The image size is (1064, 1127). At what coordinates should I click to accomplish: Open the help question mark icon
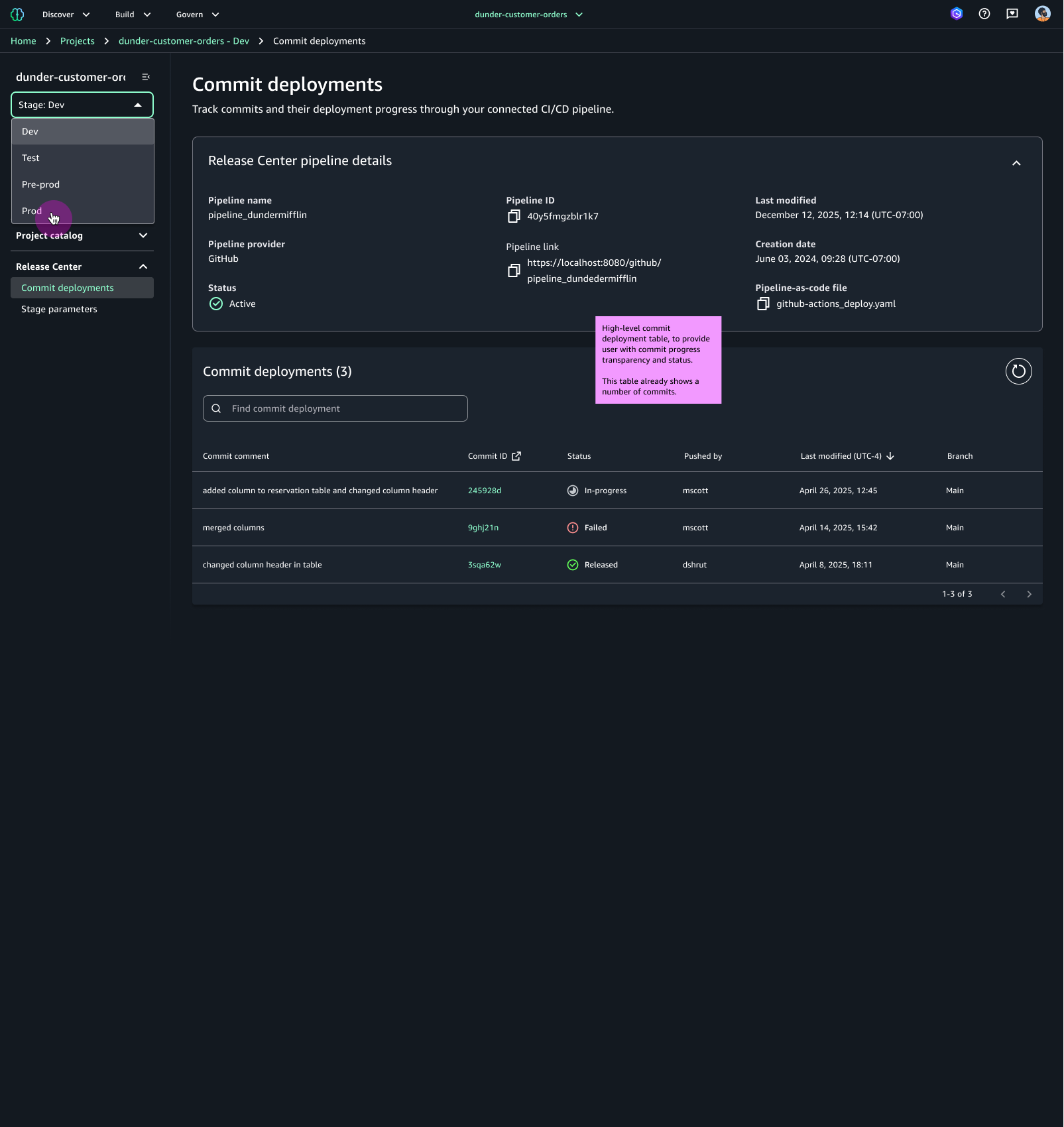984,14
